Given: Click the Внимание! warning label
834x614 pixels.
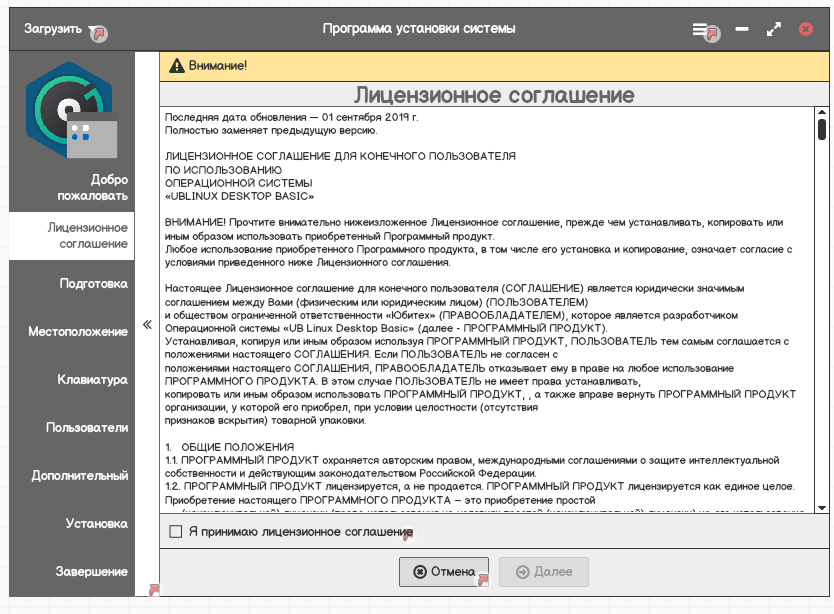Looking at the screenshot, I should pyautogui.click(x=218, y=66).
